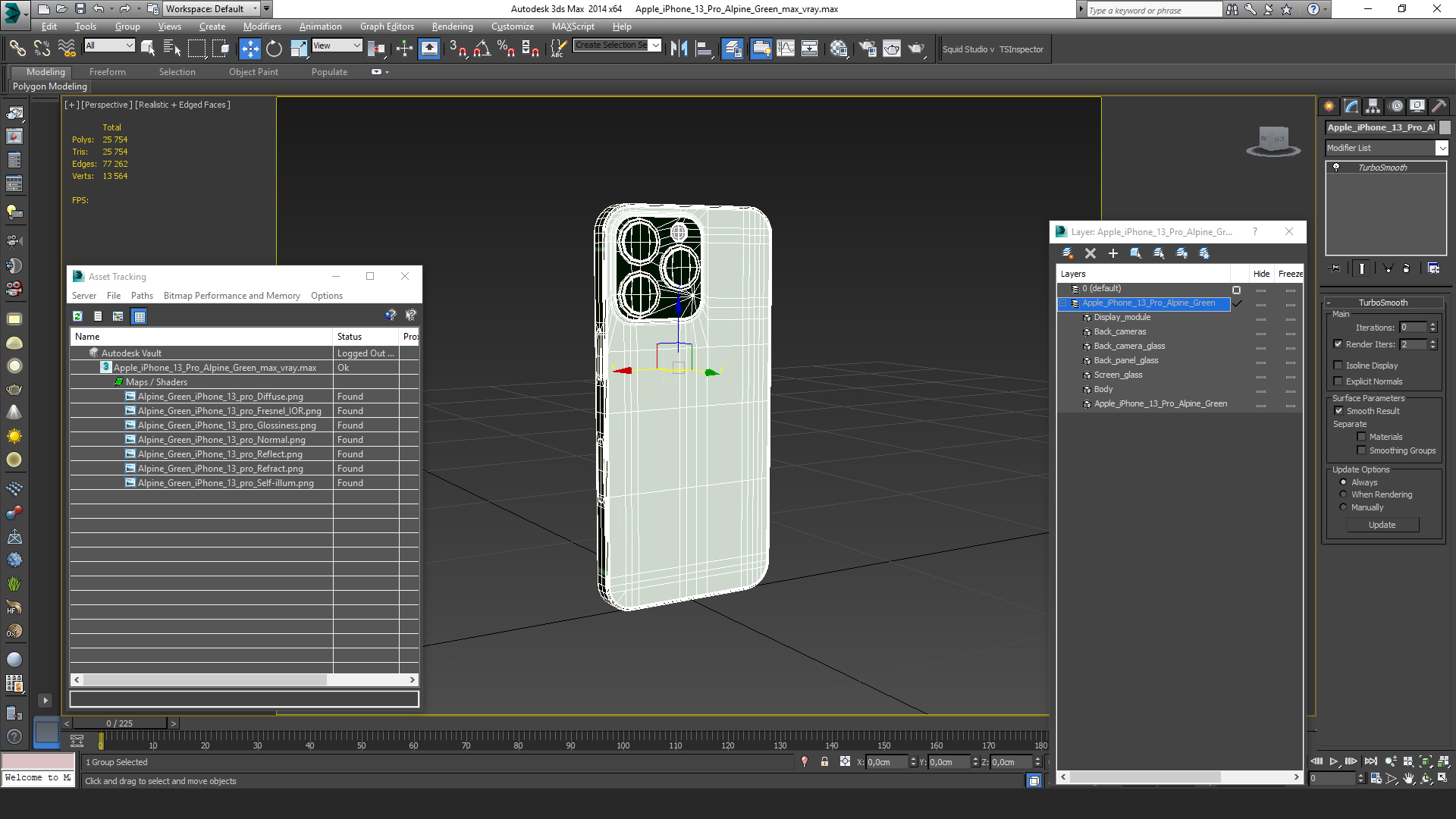Open the Modifiers menu
1456x819 pixels.
click(262, 27)
